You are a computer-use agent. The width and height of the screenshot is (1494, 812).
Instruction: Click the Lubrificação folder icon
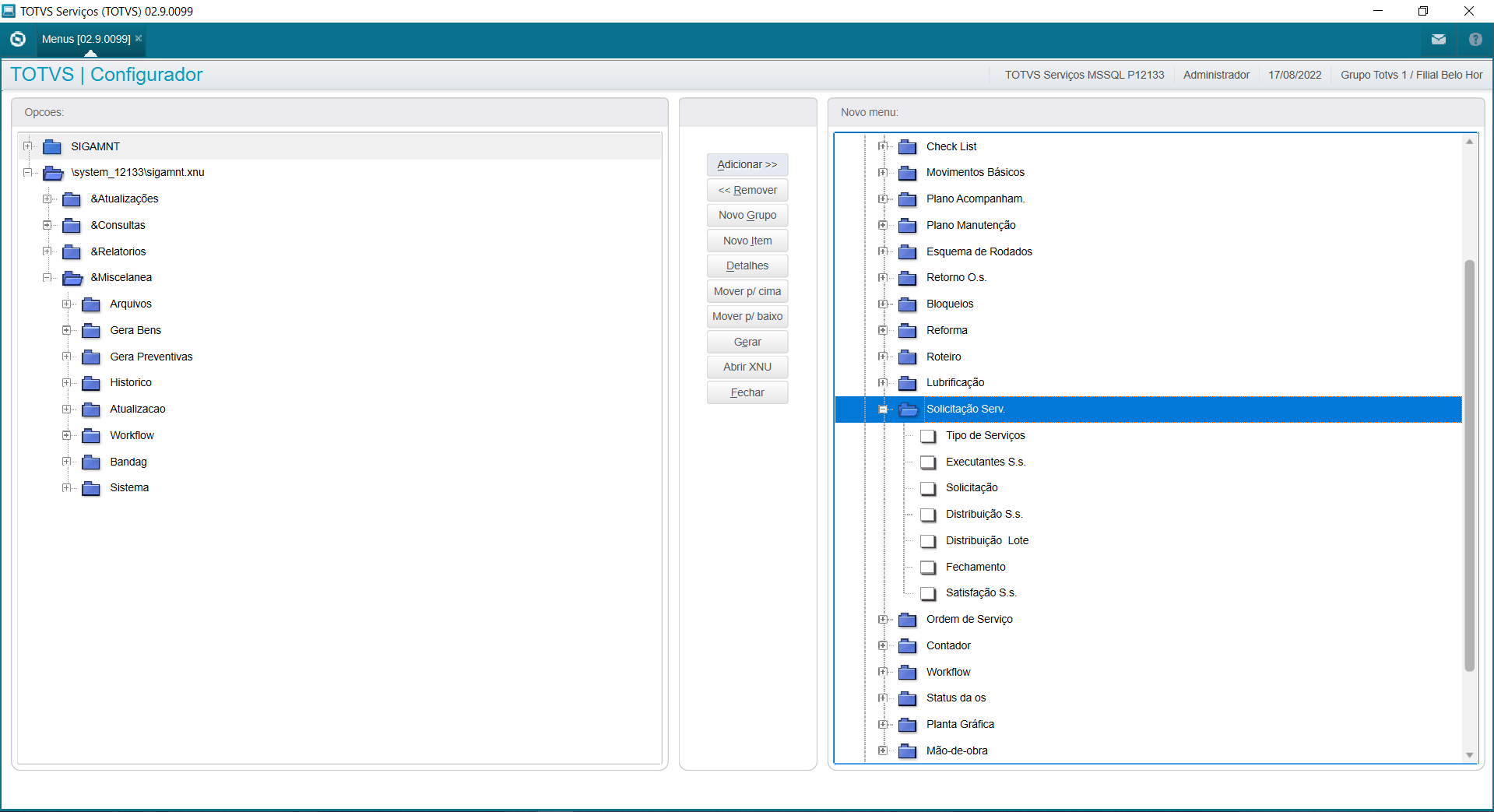click(x=908, y=383)
